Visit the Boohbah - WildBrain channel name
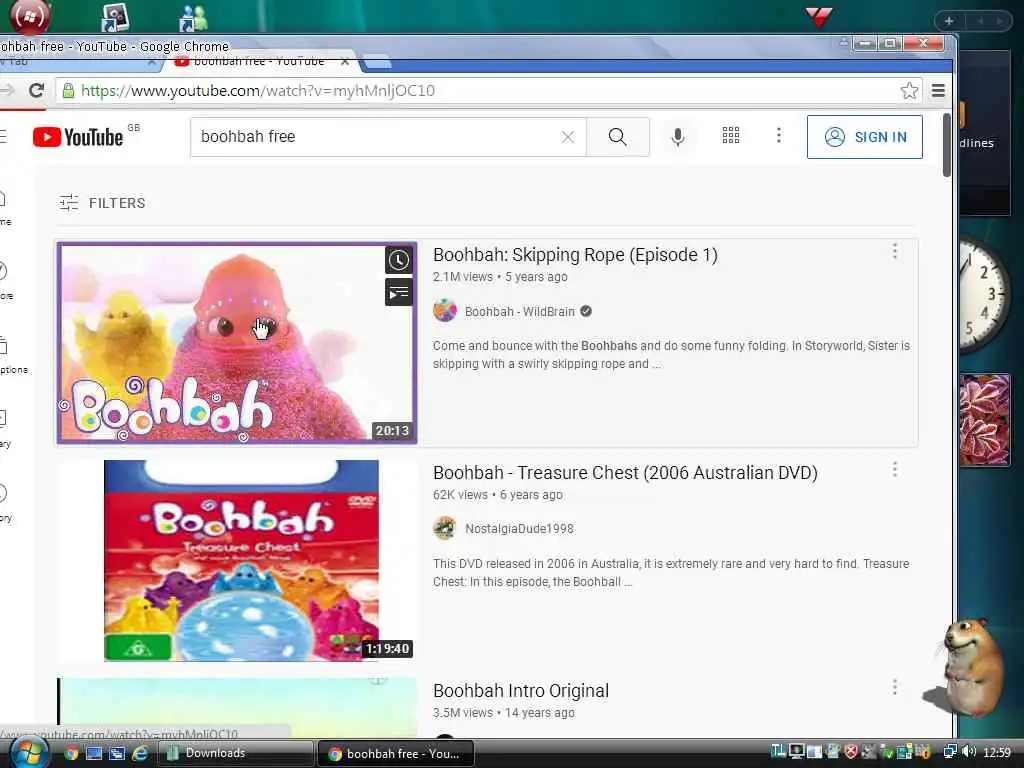This screenshot has width=1024, height=768. pos(519,312)
